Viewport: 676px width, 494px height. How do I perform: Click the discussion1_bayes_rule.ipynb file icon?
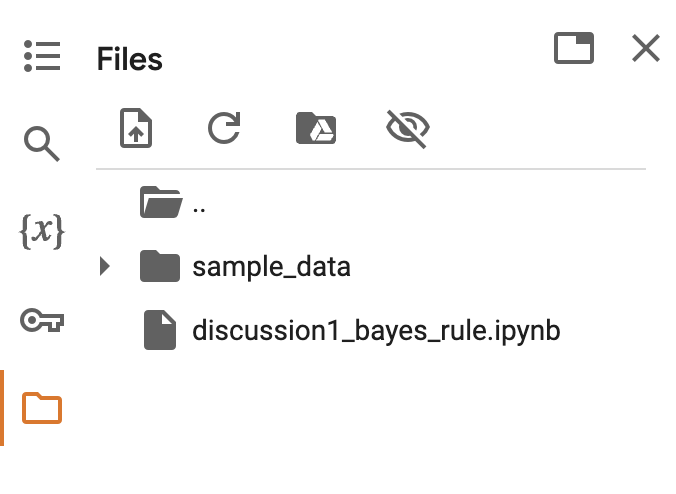click(160, 330)
